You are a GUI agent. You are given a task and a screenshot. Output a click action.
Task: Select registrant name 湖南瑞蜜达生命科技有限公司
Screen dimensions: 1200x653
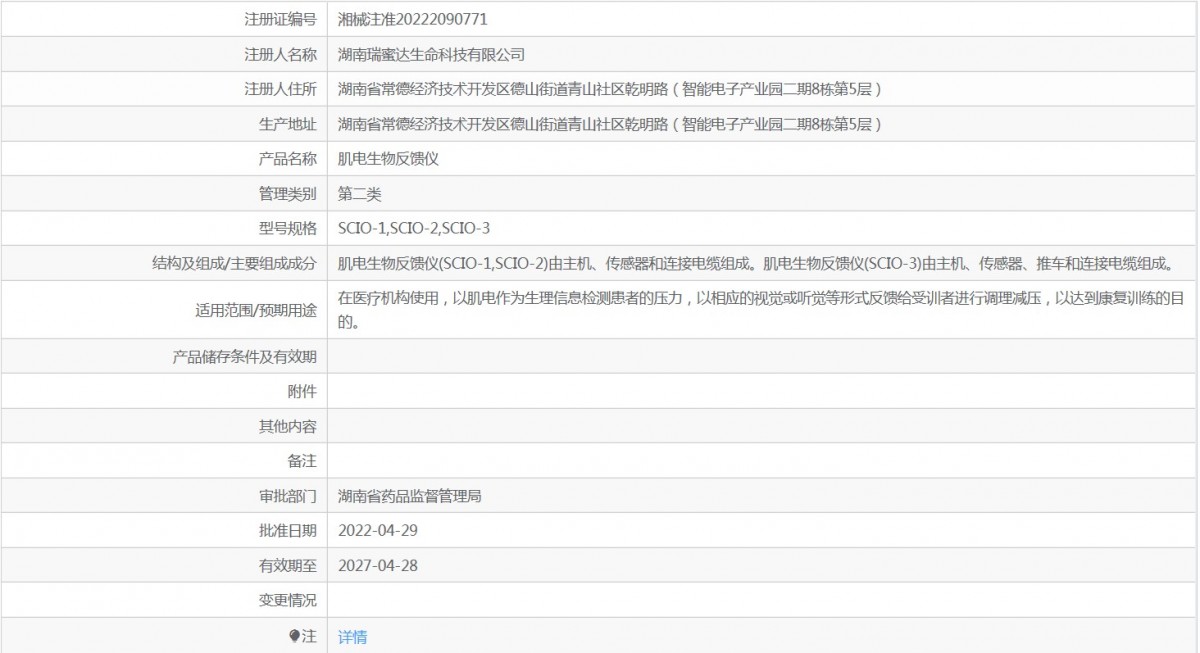point(431,54)
